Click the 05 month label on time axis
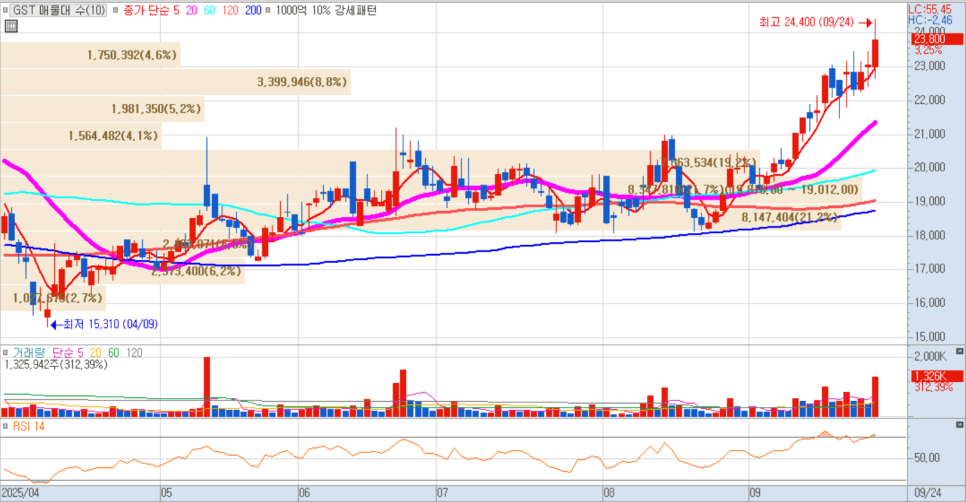The image size is (966, 502). pos(166,493)
